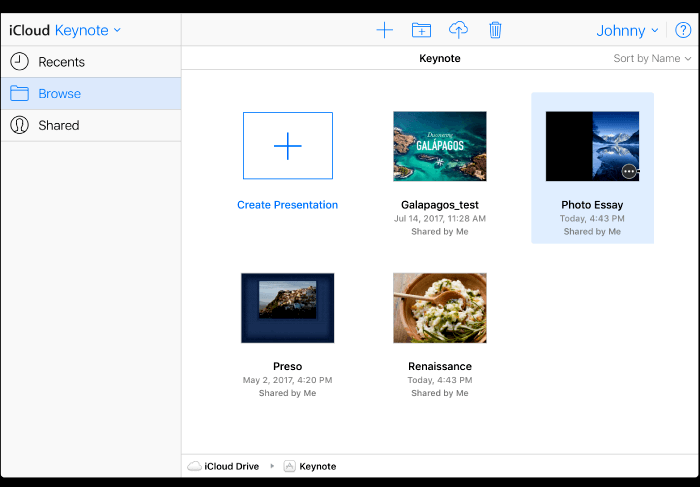Click the upload to cloud icon
Image resolution: width=700 pixels, height=487 pixels.
458,30
